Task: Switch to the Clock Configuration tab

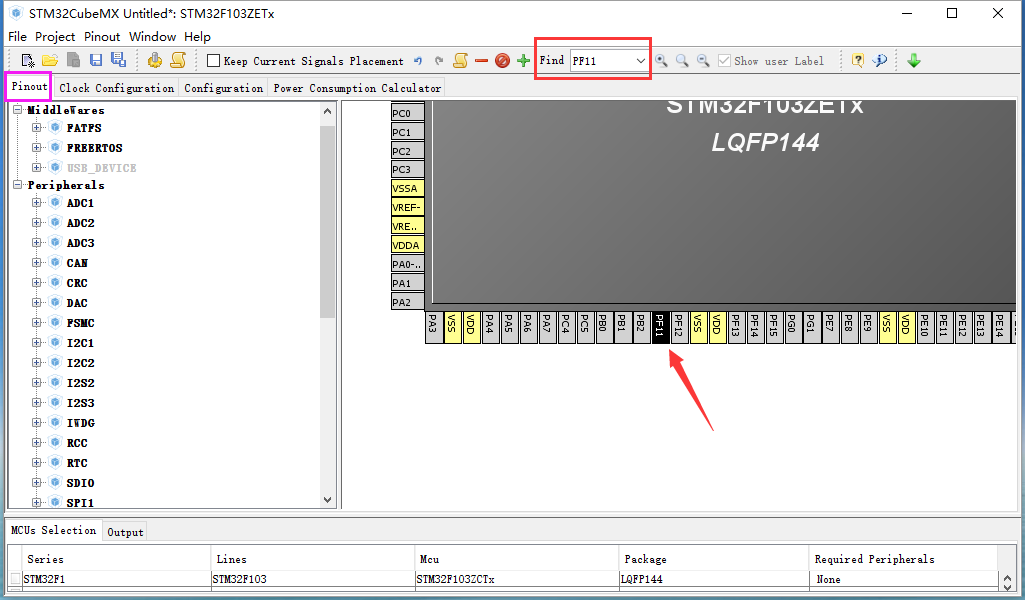Action: point(116,88)
